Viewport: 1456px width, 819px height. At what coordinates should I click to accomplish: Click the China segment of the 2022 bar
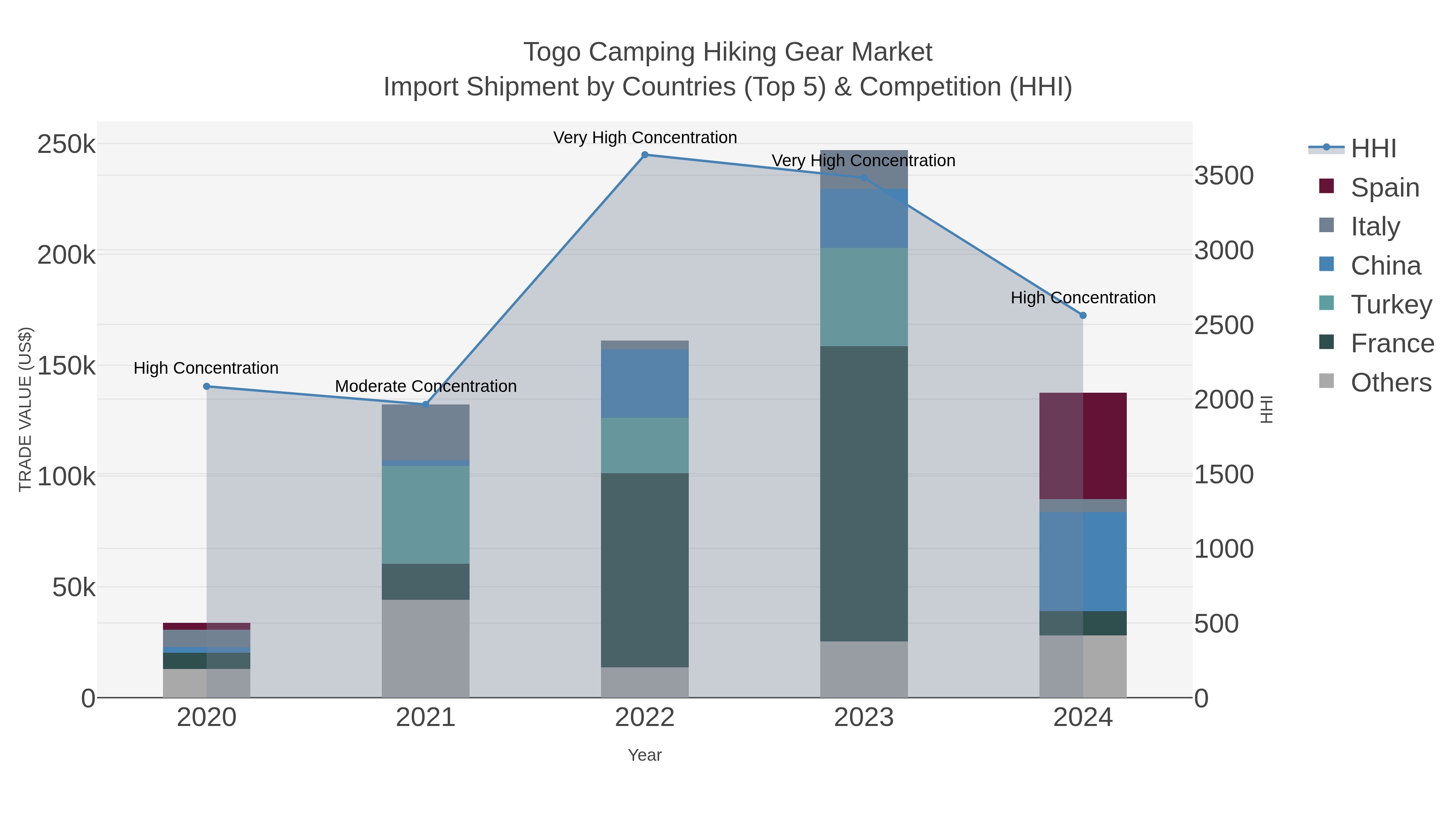pos(645,384)
